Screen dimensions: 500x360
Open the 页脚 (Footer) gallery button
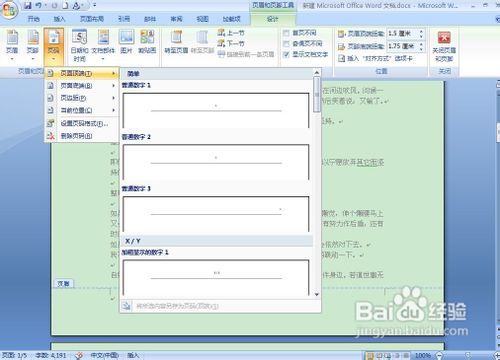(33, 46)
